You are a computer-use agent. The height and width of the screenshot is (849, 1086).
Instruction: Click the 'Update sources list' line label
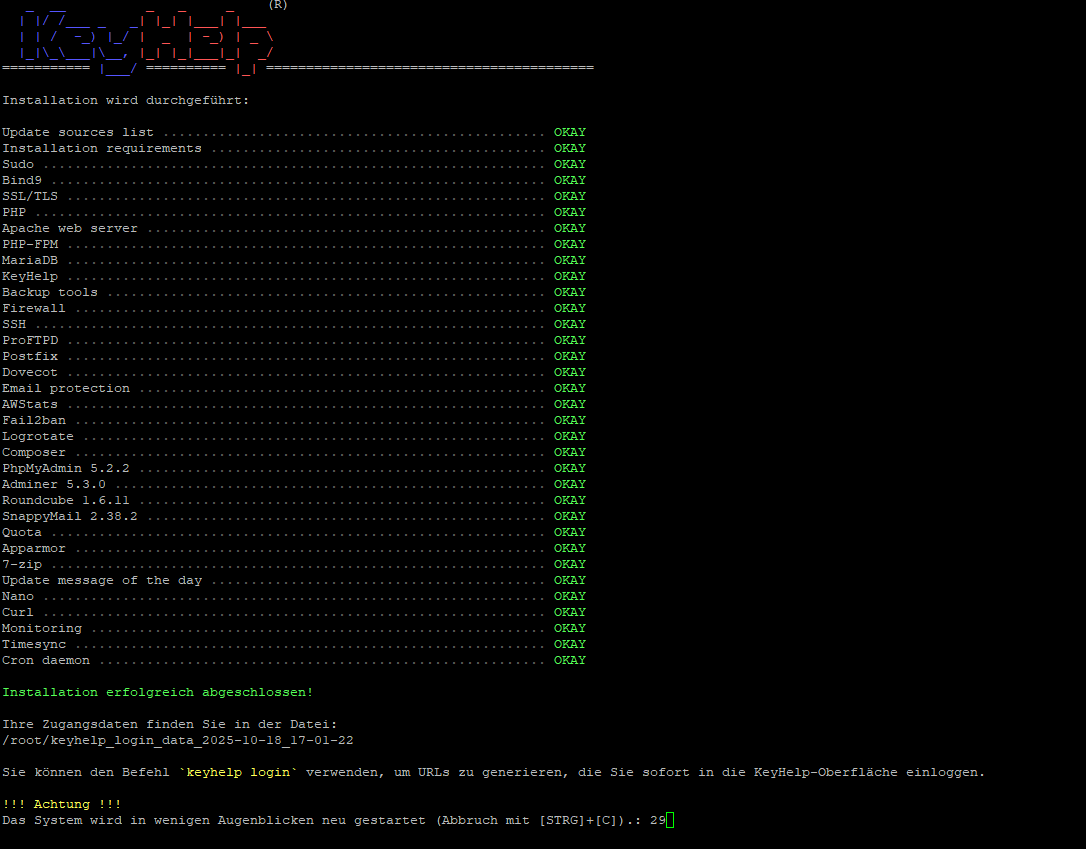point(78,133)
